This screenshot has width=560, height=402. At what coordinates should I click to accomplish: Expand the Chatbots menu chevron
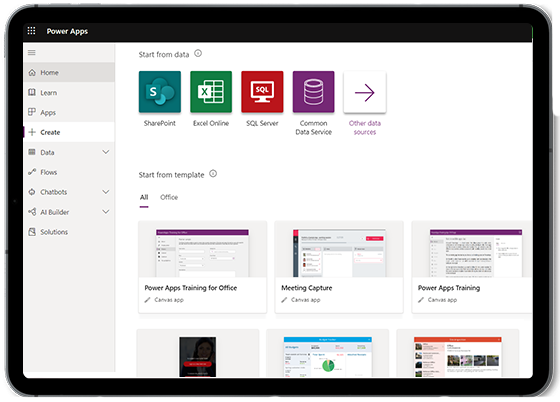tap(106, 192)
